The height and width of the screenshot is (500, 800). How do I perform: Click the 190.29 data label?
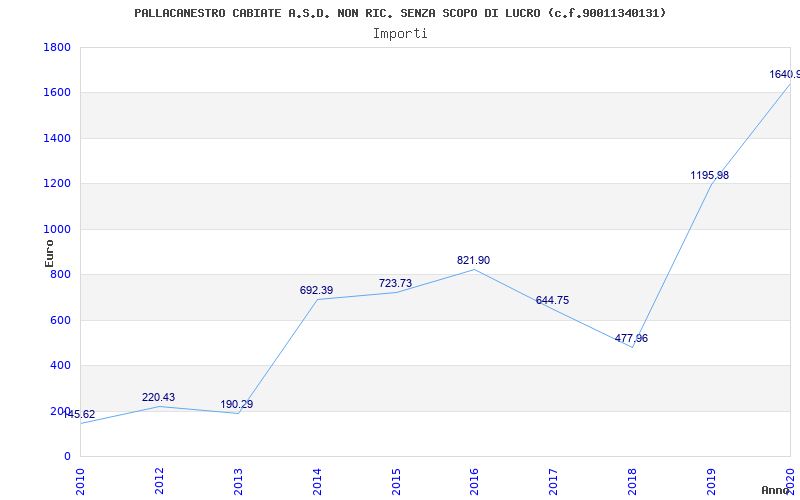click(x=237, y=404)
